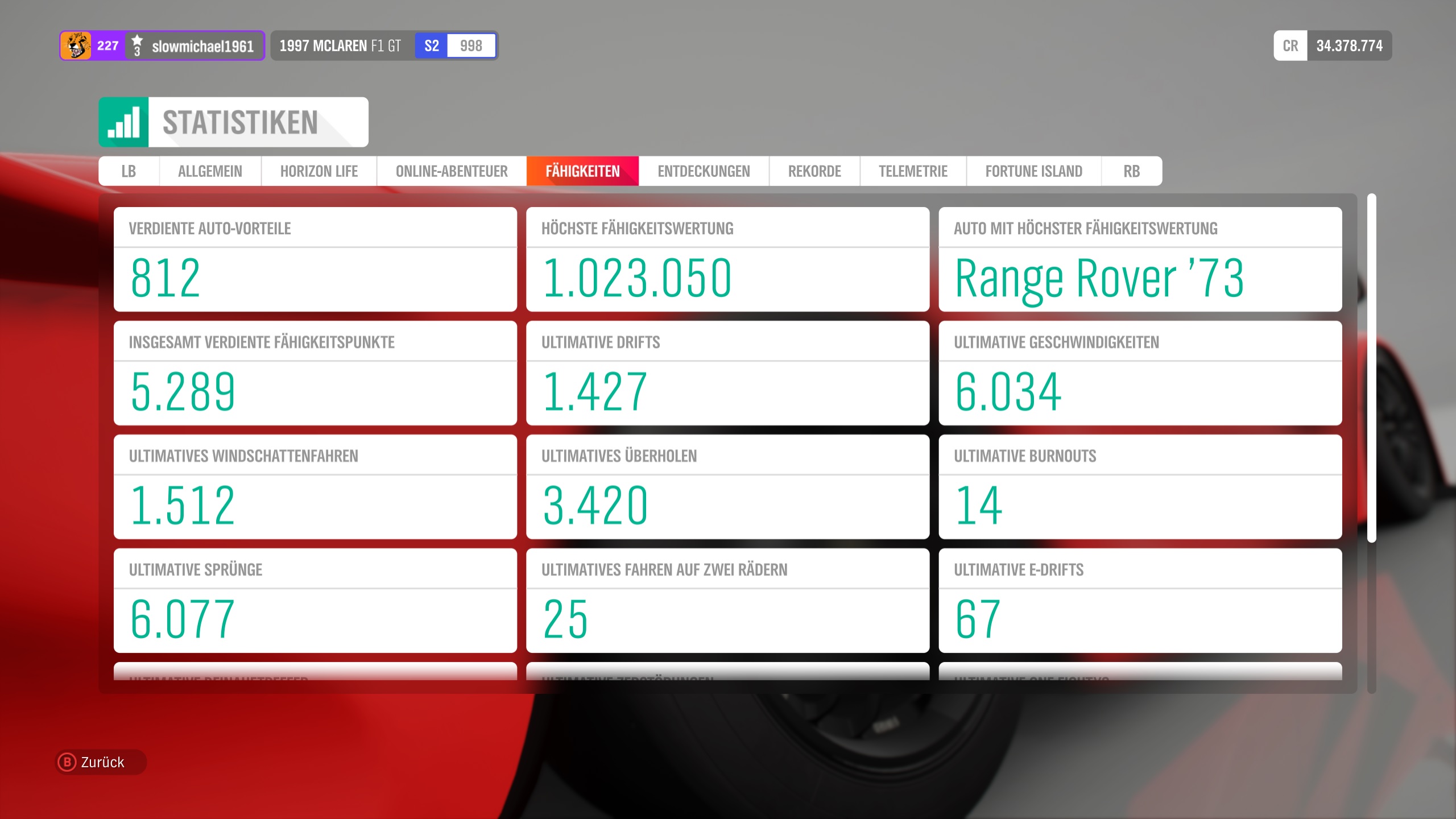Click the vertical scrollbar thumb

click(1371, 368)
